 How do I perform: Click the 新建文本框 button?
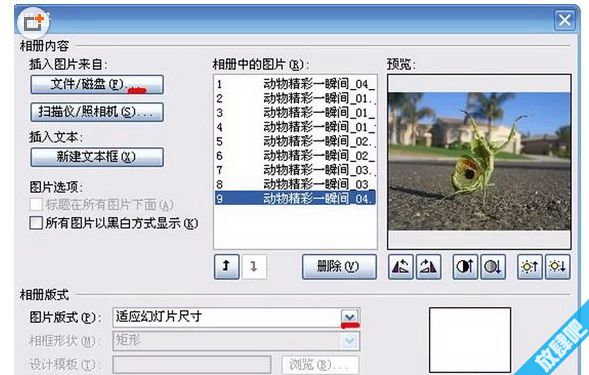97,157
